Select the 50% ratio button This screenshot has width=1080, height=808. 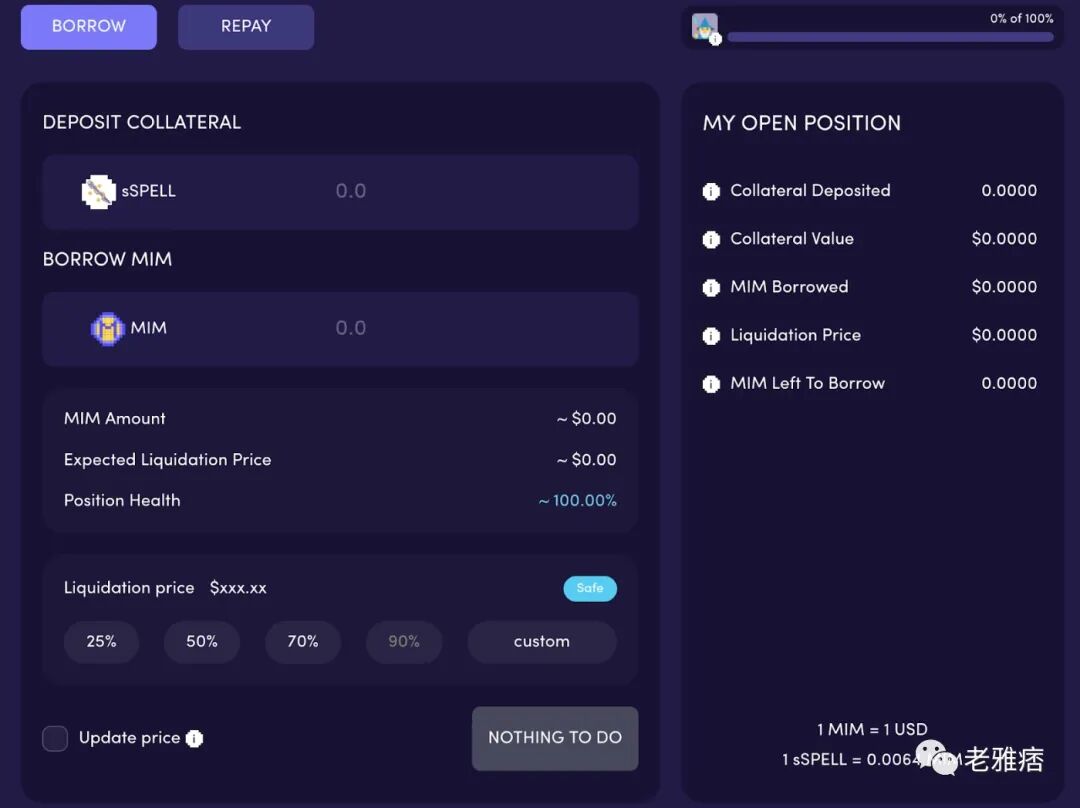(202, 642)
